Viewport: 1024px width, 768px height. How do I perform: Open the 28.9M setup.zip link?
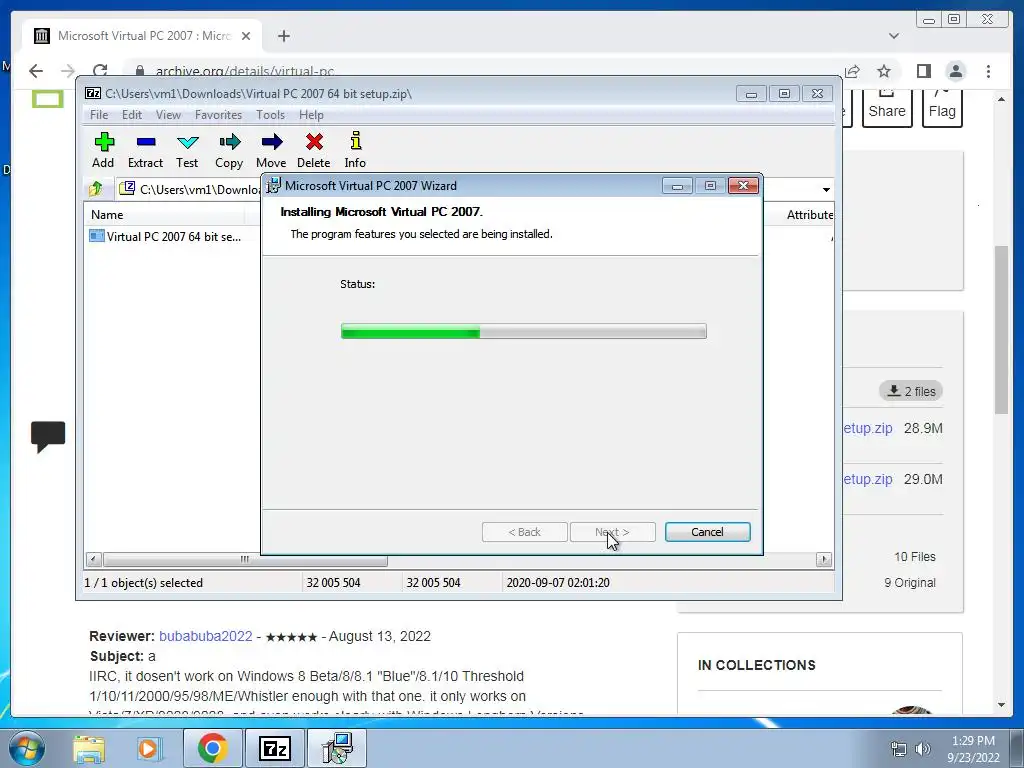pyautogui.click(x=867, y=428)
